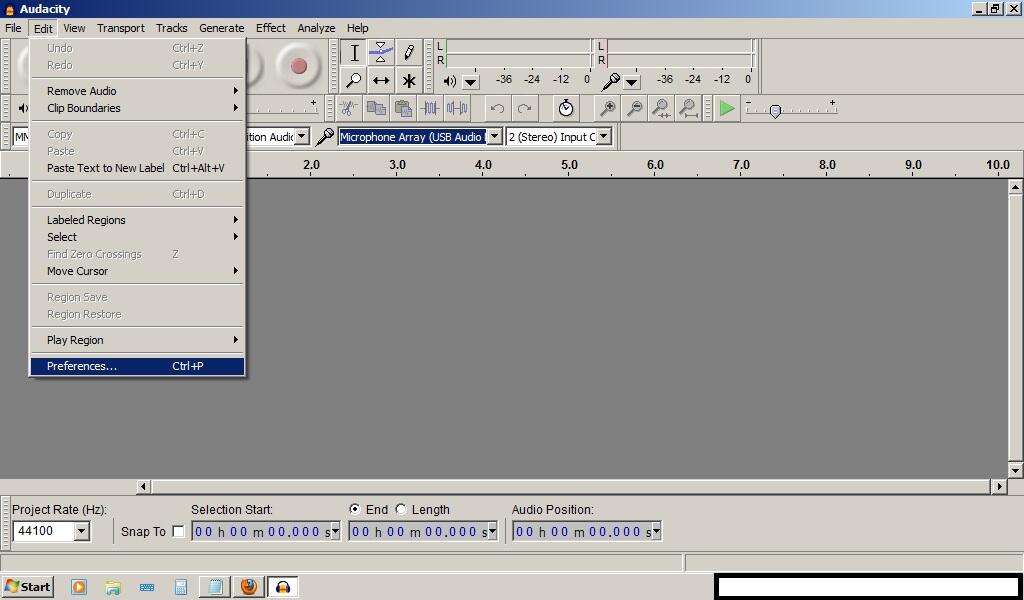Select the Draw (pencil) tool
1024x600 pixels.
pyautogui.click(x=409, y=53)
